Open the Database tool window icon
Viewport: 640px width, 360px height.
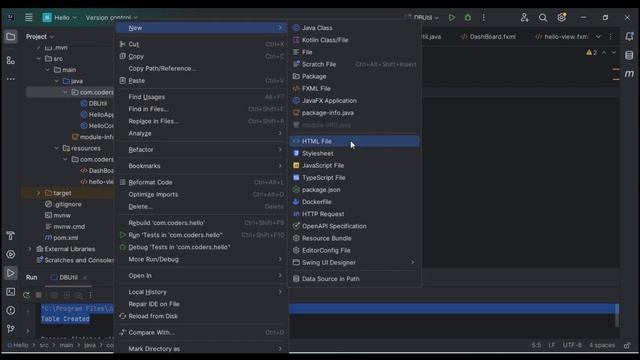629,55
